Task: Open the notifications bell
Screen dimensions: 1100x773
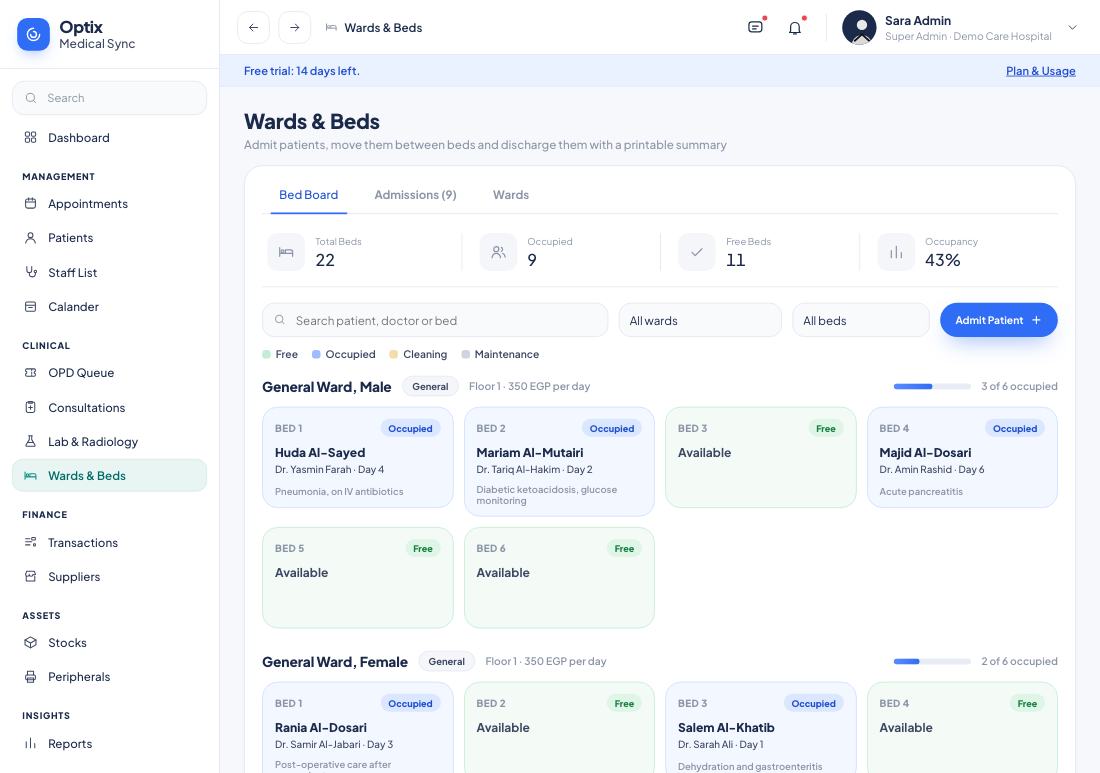Action: [795, 28]
